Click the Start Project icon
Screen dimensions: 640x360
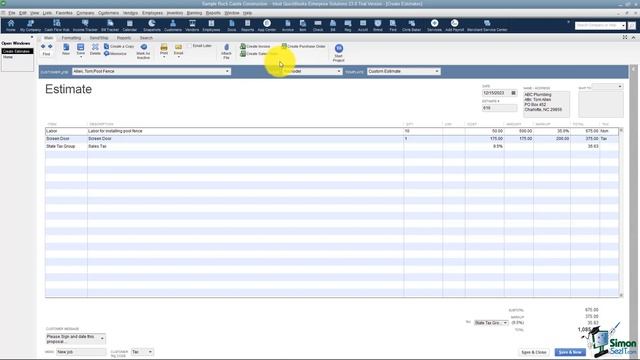pyautogui.click(x=338, y=53)
